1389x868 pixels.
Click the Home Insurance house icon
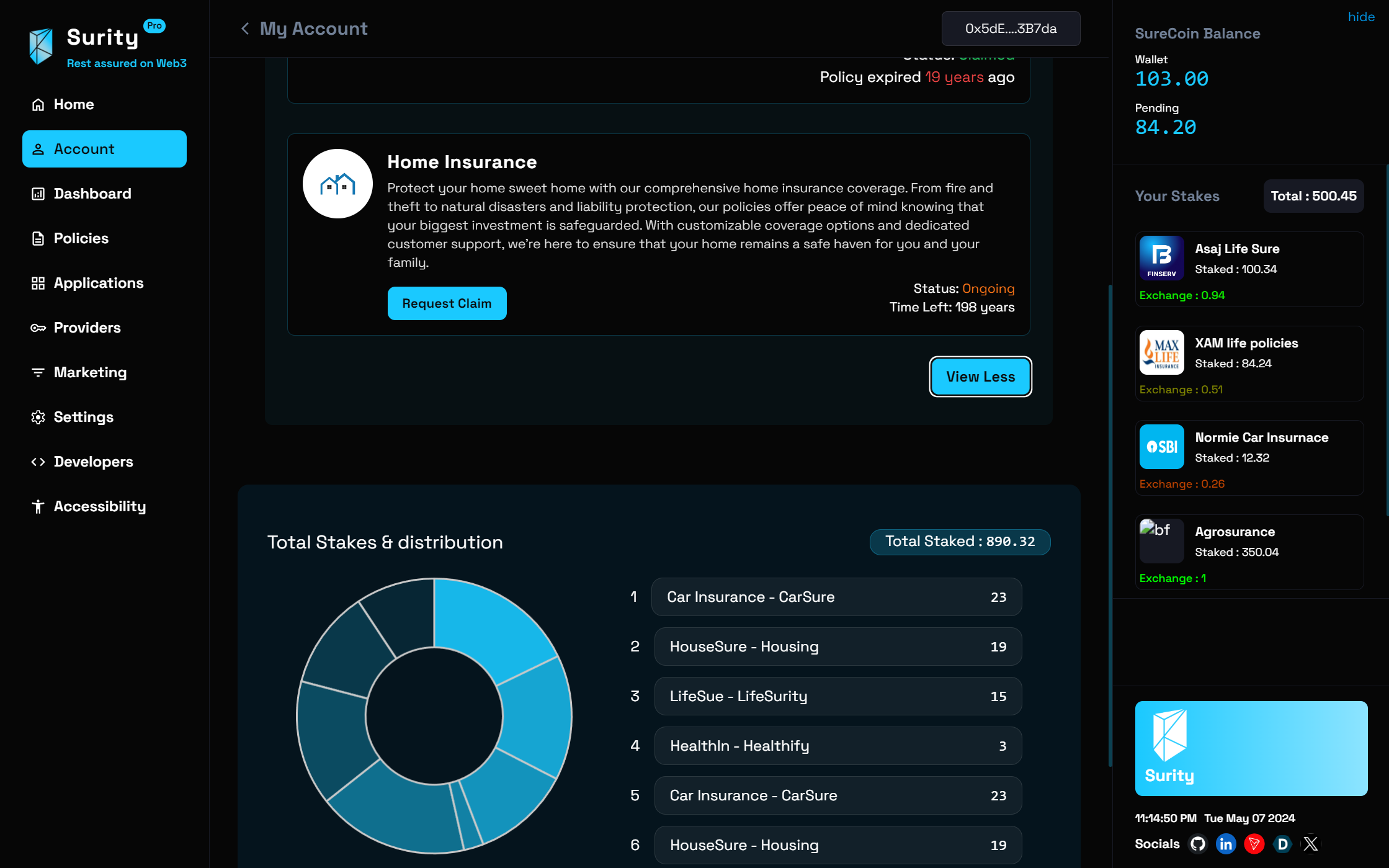click(337, 184)
